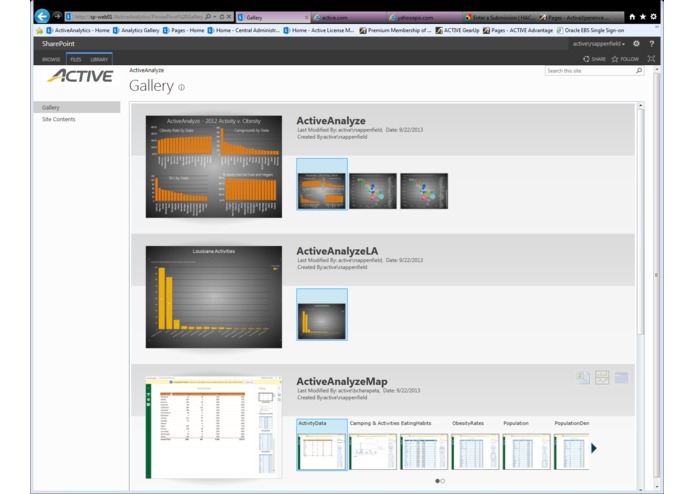
Task: Switch to the yahooapis.com browser tab
Action: 423,17
